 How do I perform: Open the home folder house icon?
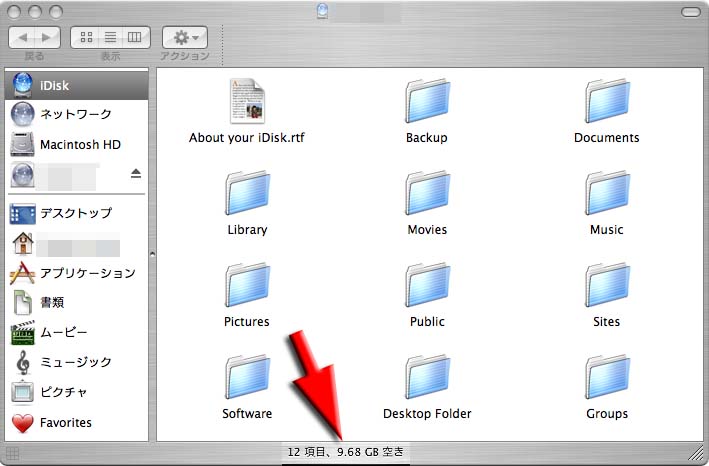(x=23, y=243)
